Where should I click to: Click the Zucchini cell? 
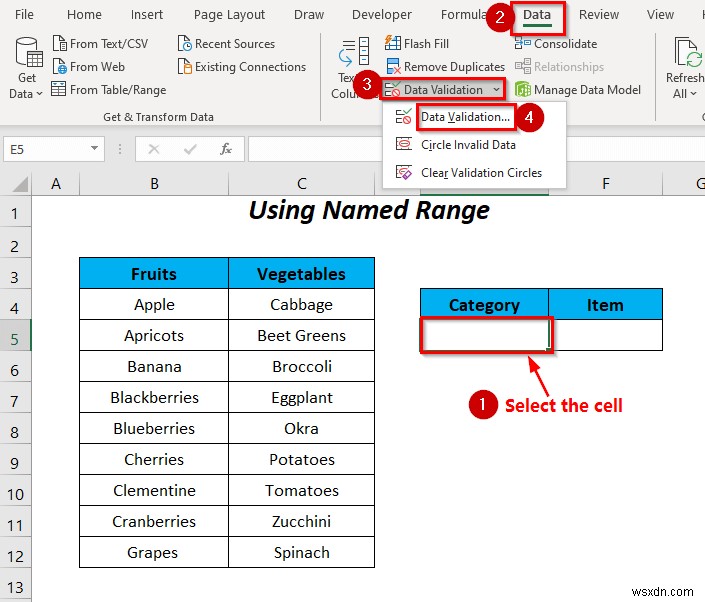click(x=302, y=522)
